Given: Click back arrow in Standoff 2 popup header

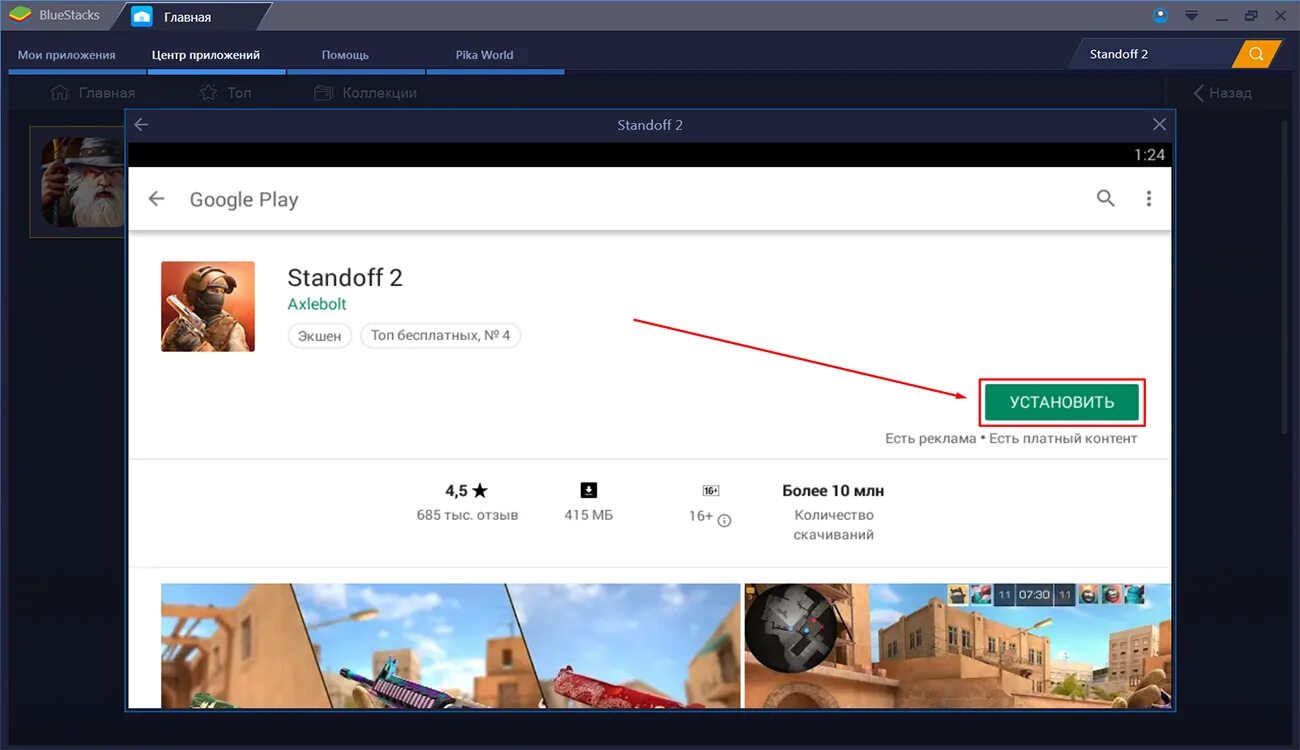Looking at the screenshot, I should click(x=141, y=125).
